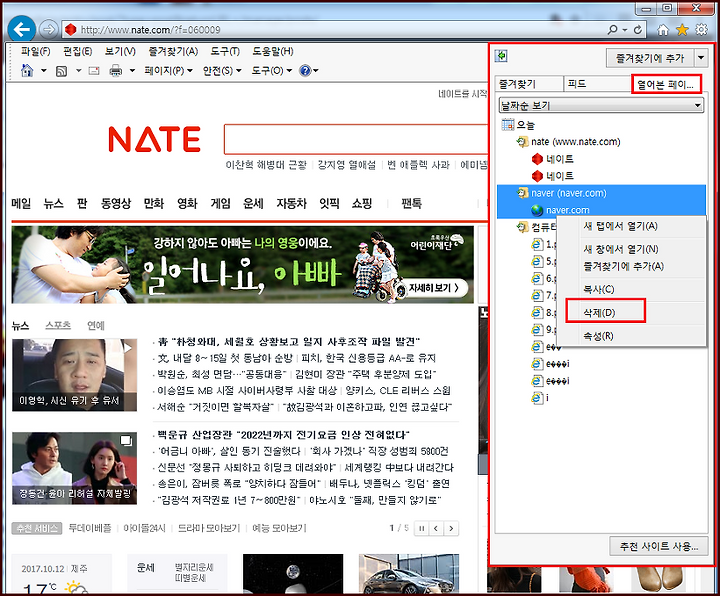Collapse the nate (www.nate.com) history folder
Image resolution: width=720 pixels, height=596 pixels.
pyautogui.click(x=568, y=142)
